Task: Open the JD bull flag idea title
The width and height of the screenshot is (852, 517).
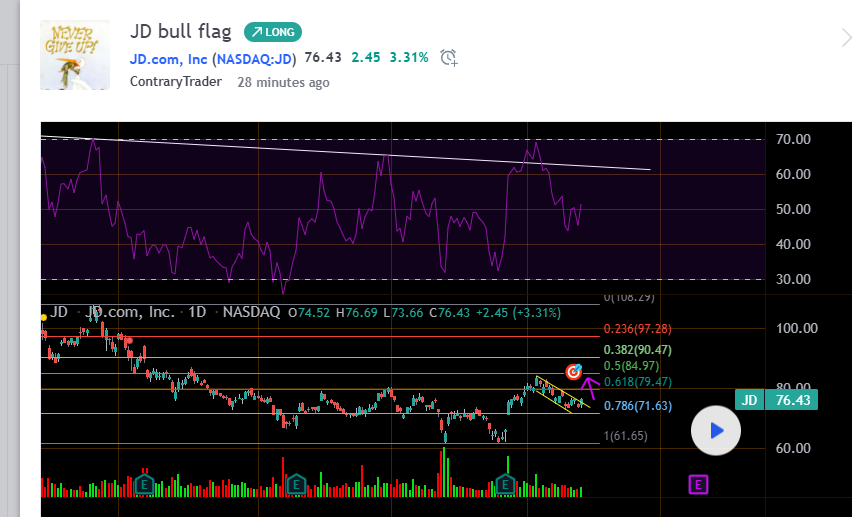Action: click(180, 32)
